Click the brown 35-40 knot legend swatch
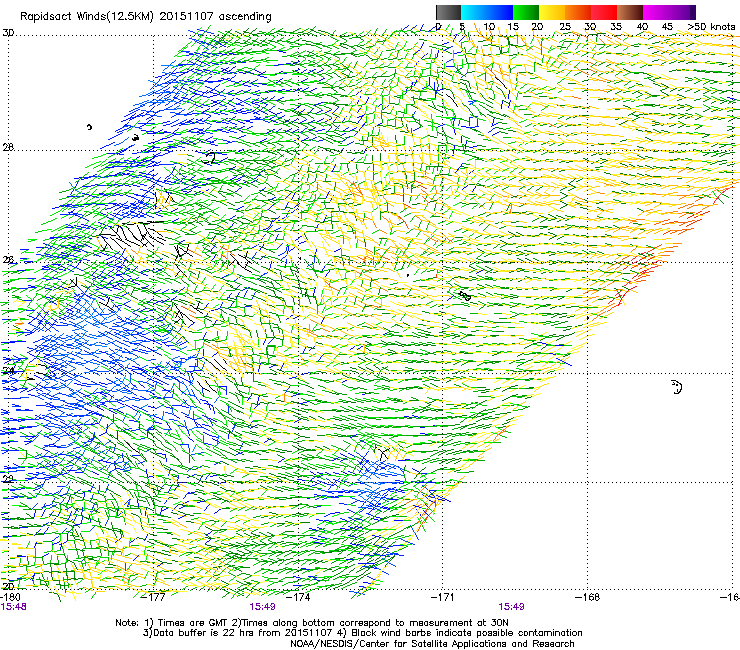The width and height of the screenshot is (740, 650). [630, 12]
